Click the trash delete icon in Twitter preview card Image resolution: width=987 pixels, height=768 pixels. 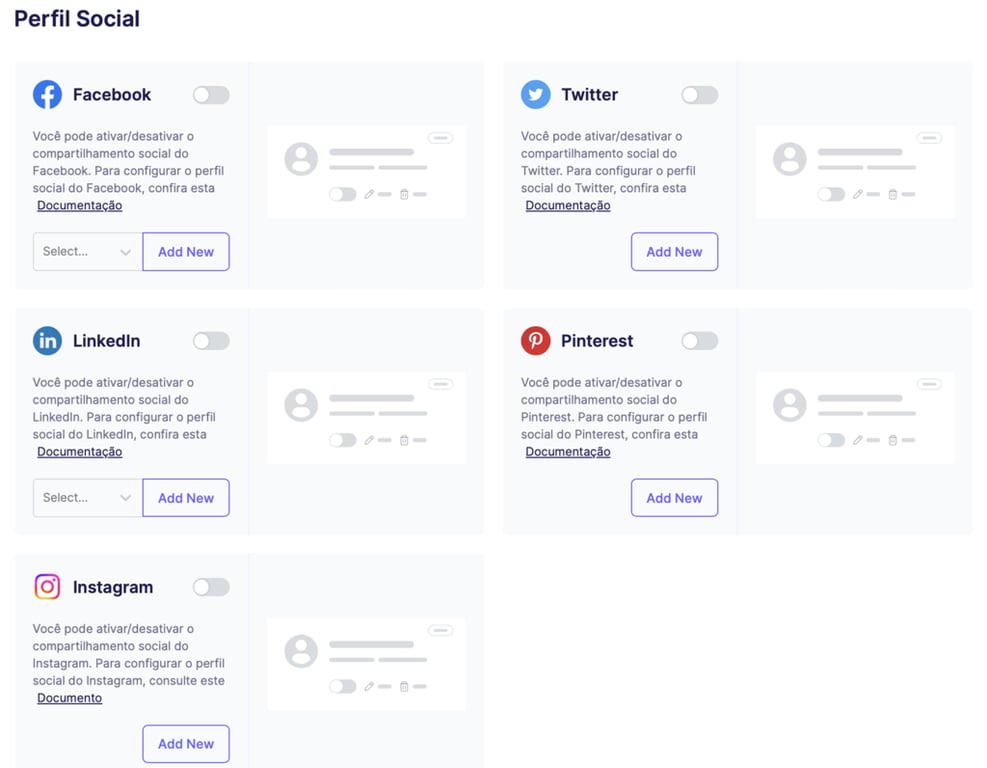coord(895,194)
